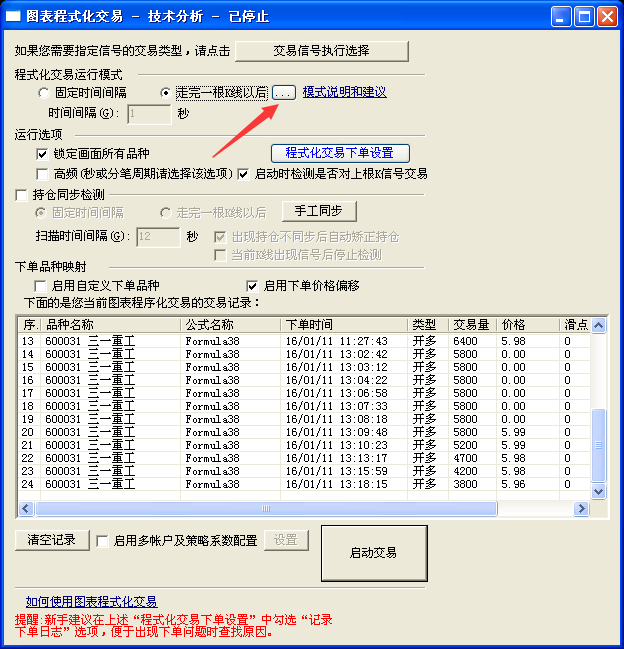Select trade record row 20 at 13:09:48
This screenshot has height=649, width=624.
click(304, 432)
